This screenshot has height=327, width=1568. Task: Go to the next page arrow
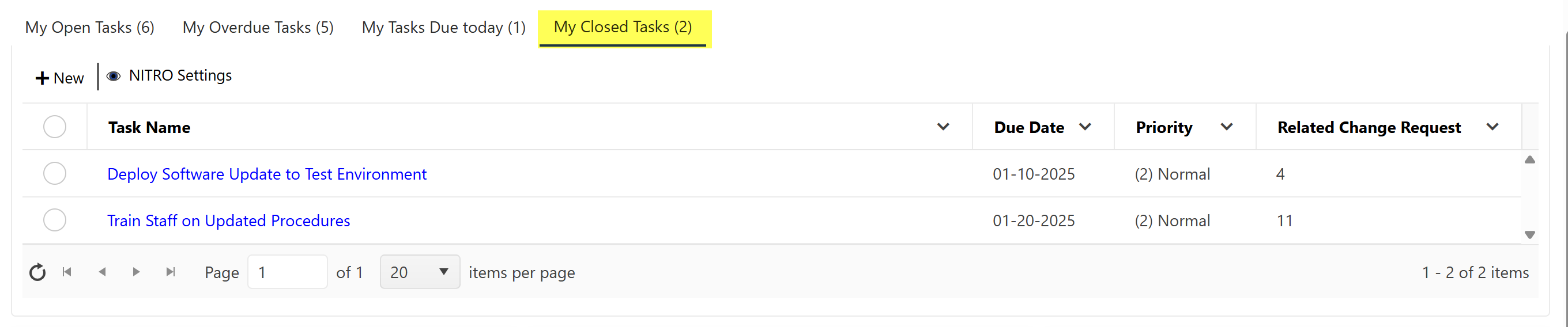pos(137,272)
